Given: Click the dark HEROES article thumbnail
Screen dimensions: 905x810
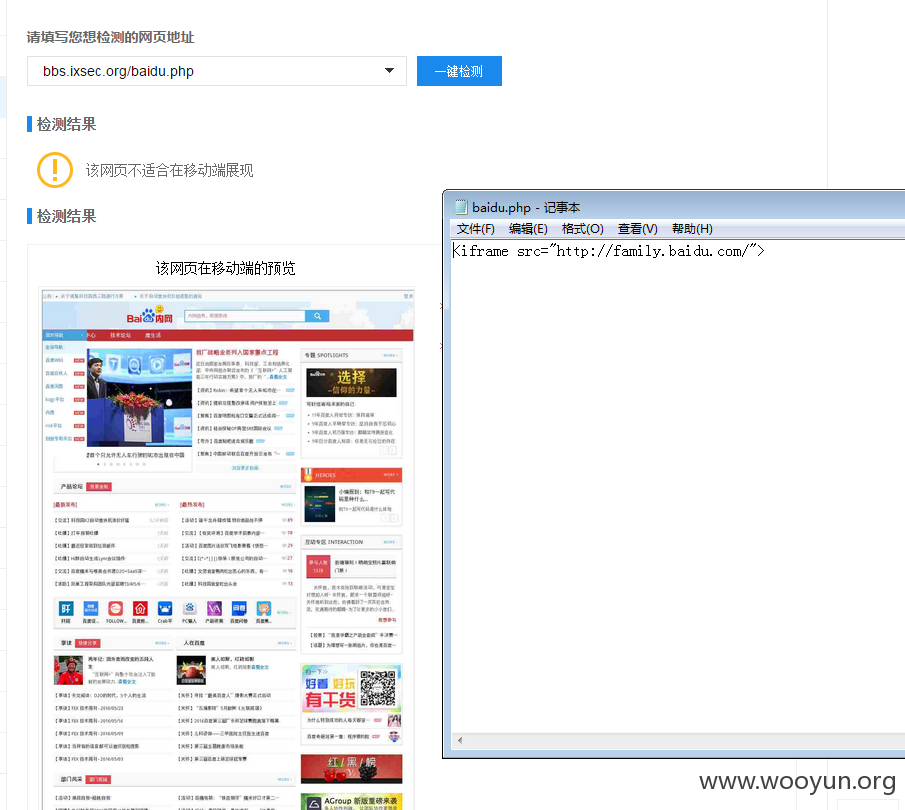Looking at the screenshot, I should click(x=320, y=503).
